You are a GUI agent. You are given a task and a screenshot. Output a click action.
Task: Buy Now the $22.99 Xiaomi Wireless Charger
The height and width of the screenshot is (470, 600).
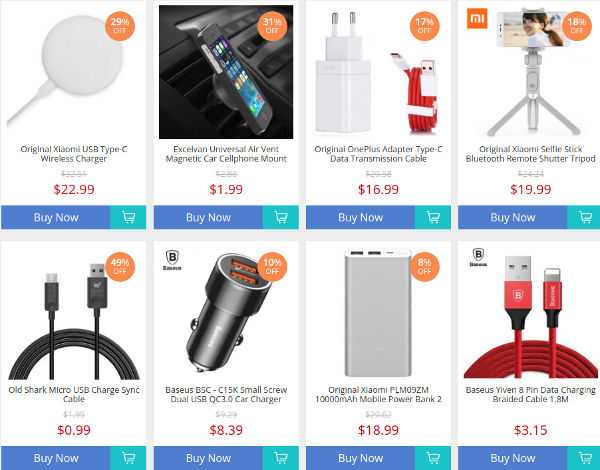(x=56, y=217)
